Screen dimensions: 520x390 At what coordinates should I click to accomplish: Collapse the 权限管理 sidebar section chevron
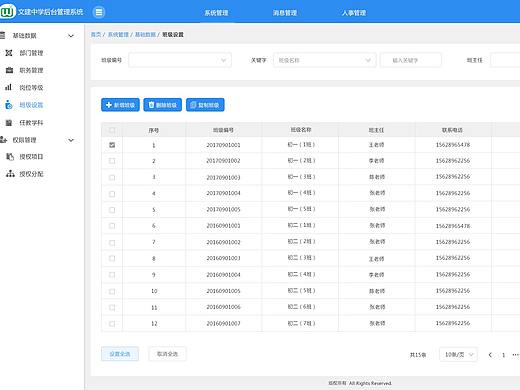[71, 140]
